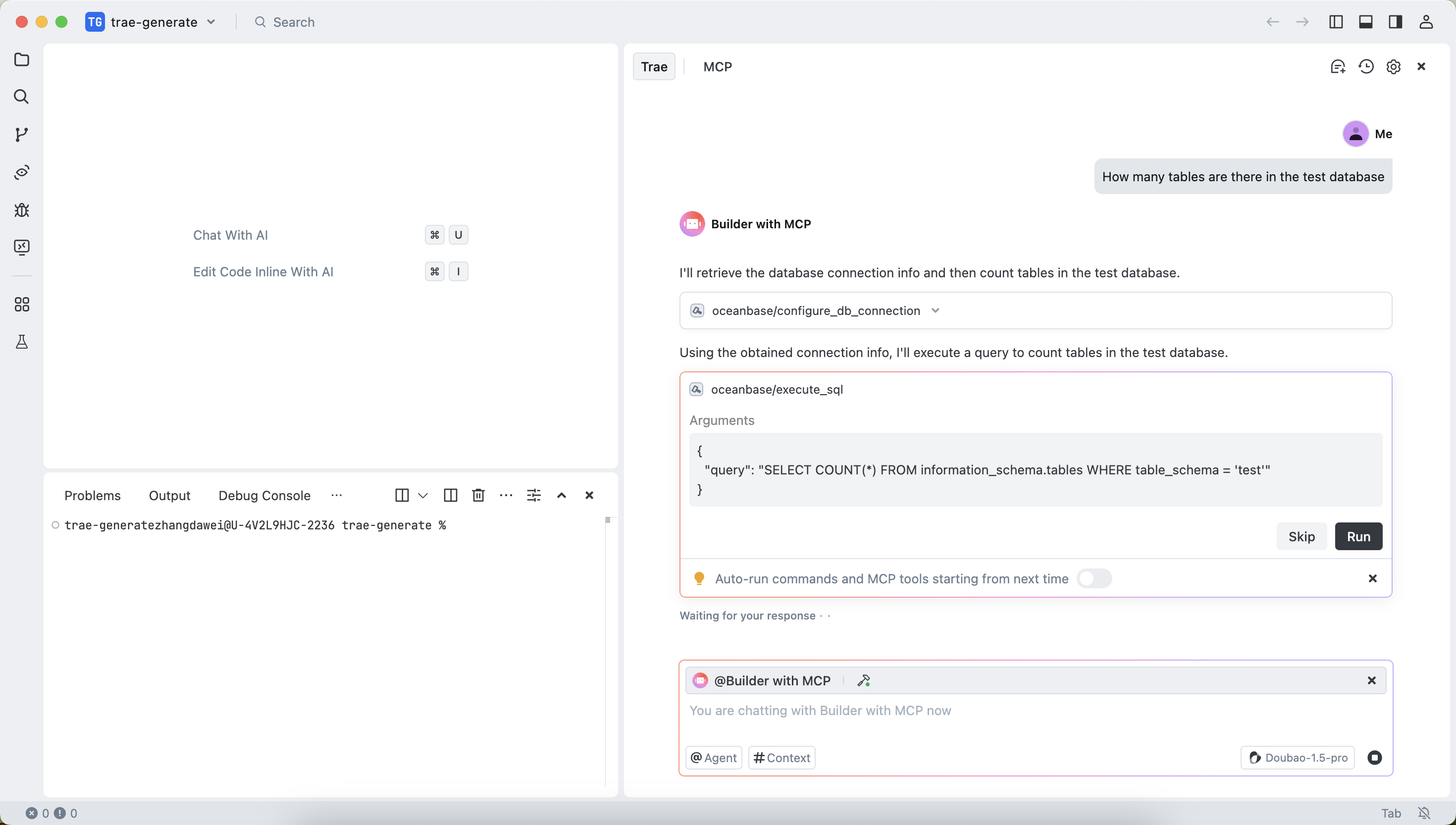Stop the response with the stop button
Image resolution: width=1456 pixels, height=825 pixels.
1374,758
